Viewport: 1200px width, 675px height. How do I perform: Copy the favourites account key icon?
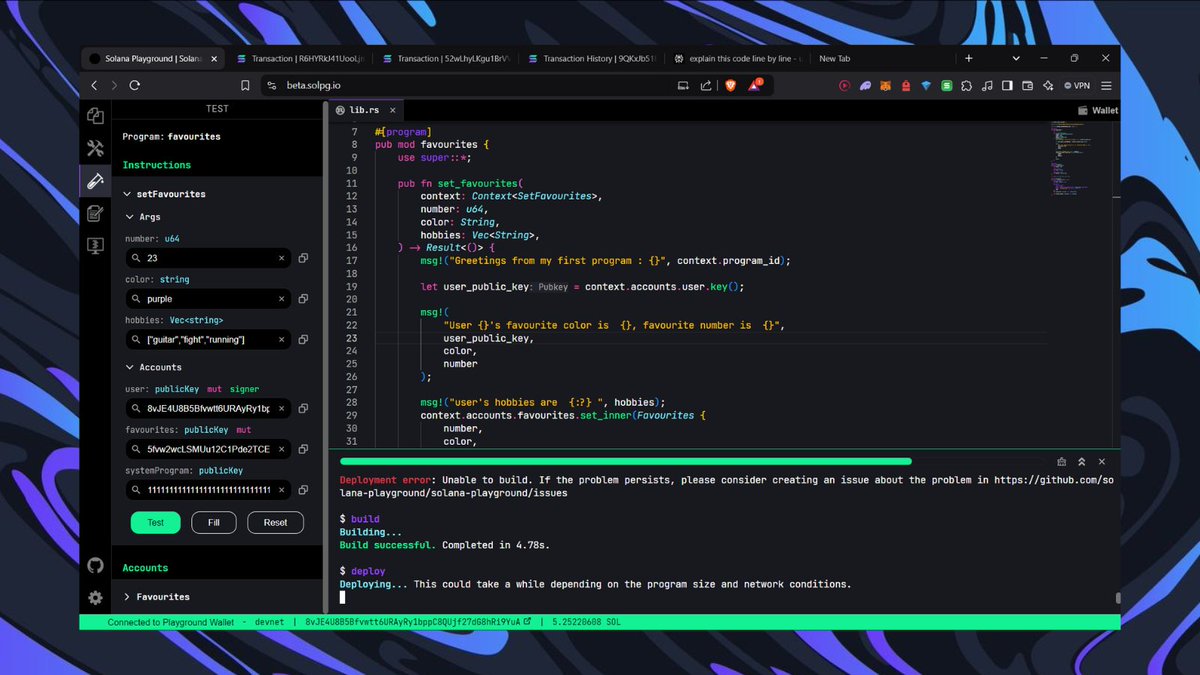(303, 450)
